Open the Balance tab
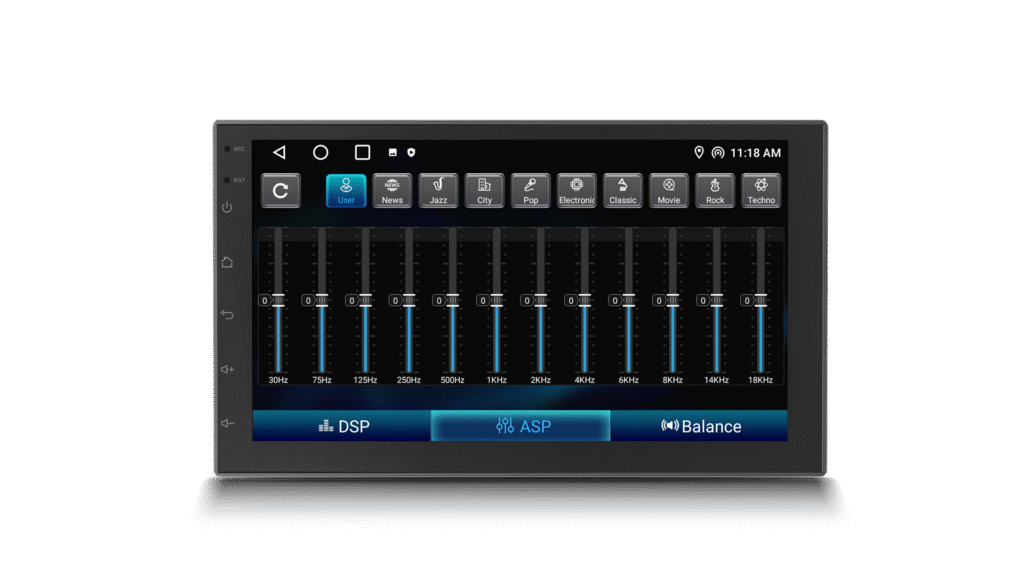 point(699,426)
